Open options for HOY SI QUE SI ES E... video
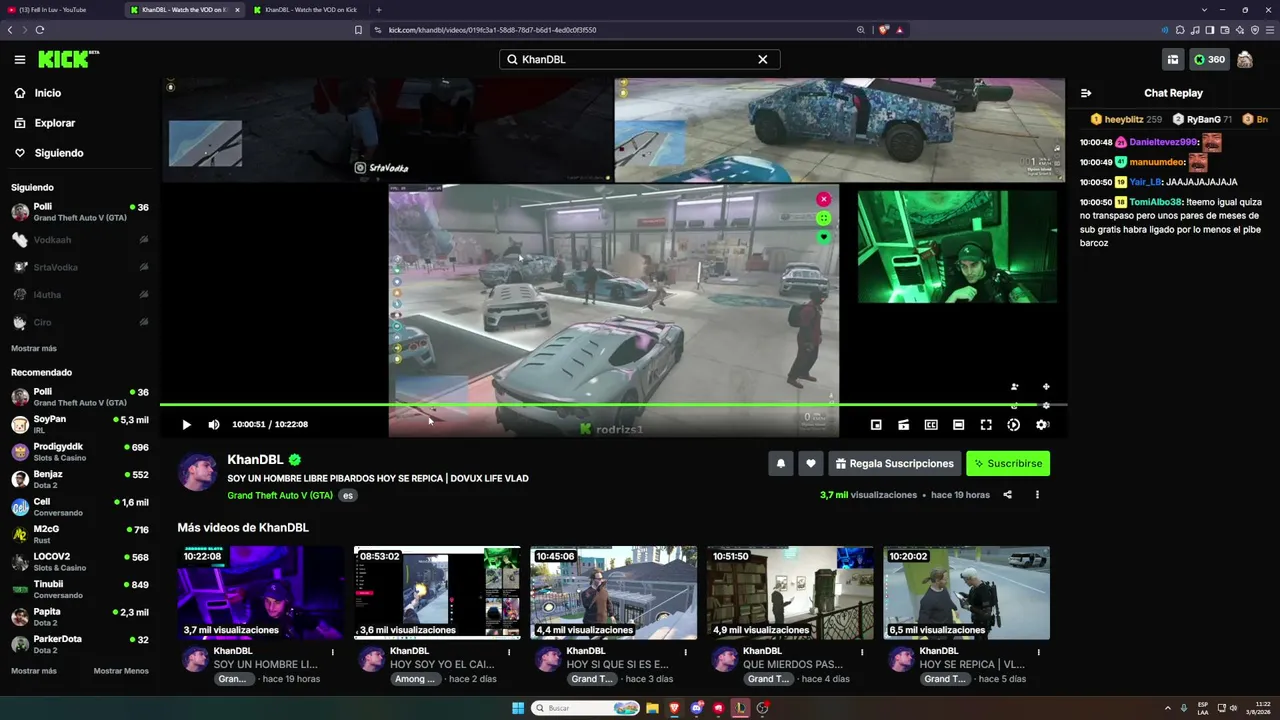 [x=686, y=652]
